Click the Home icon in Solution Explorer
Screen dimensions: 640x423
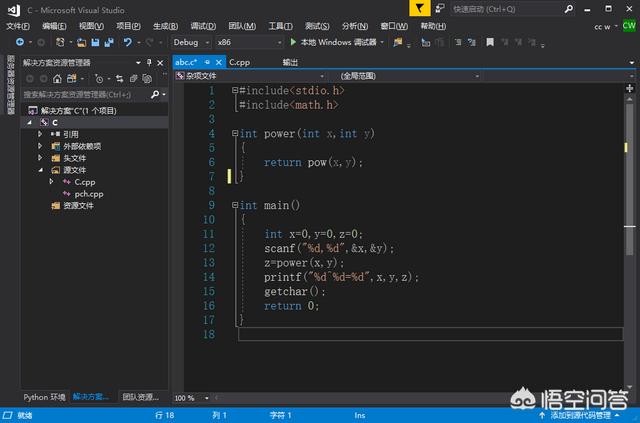point(58,78)
